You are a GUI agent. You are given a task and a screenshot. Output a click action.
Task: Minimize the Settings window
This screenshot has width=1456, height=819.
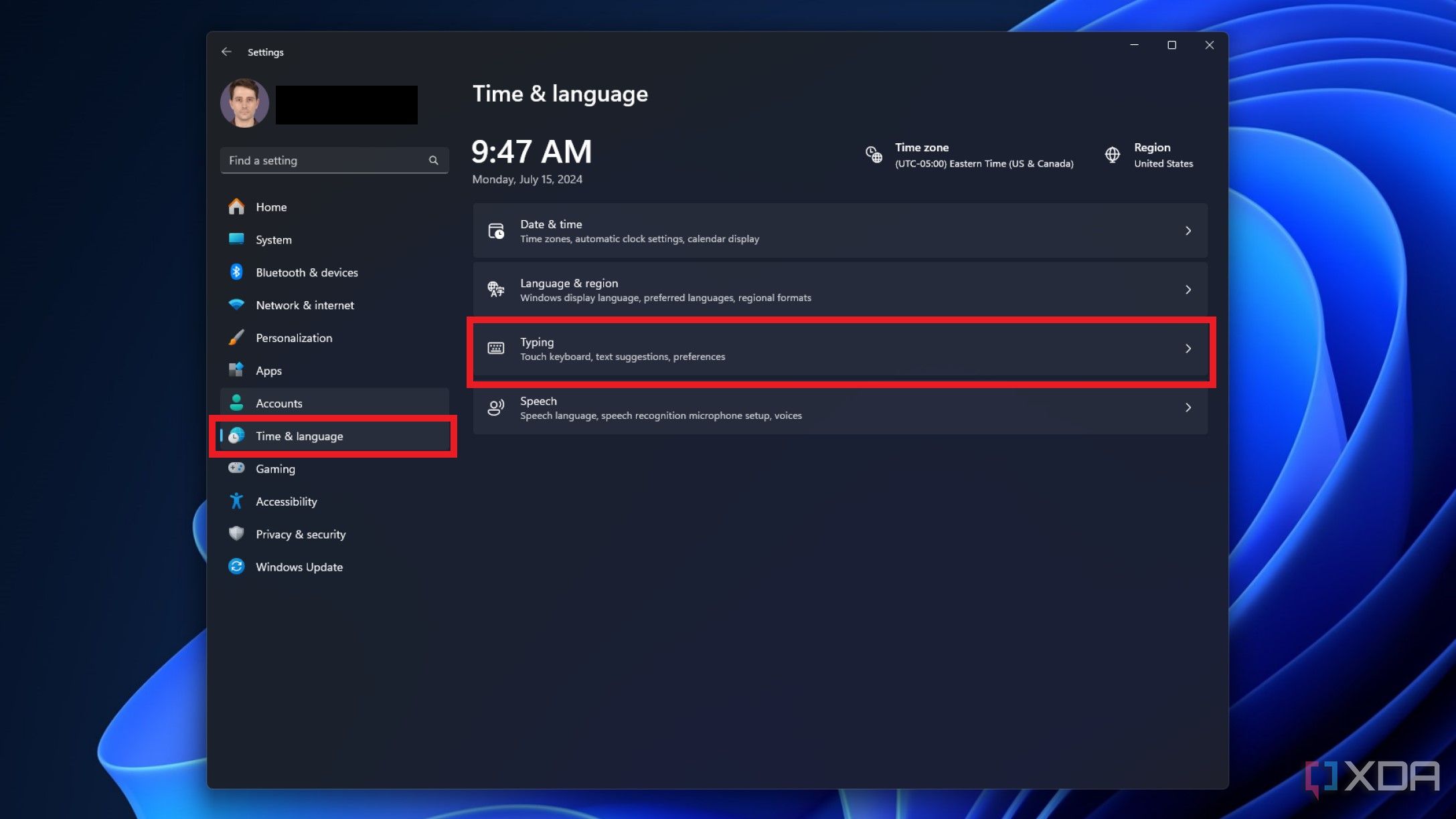[x=1134, y=45]
